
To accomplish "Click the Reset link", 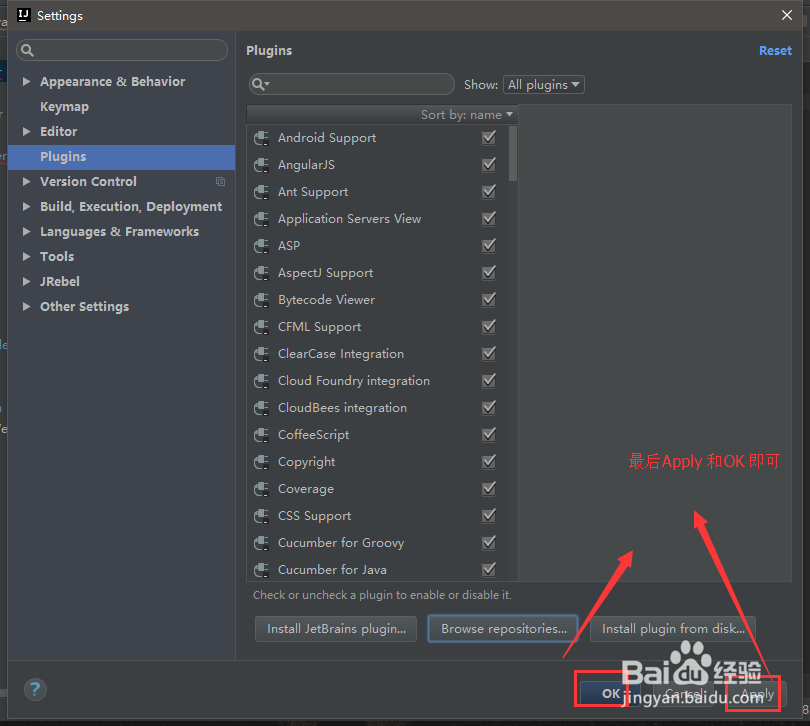I will (775, 51).
